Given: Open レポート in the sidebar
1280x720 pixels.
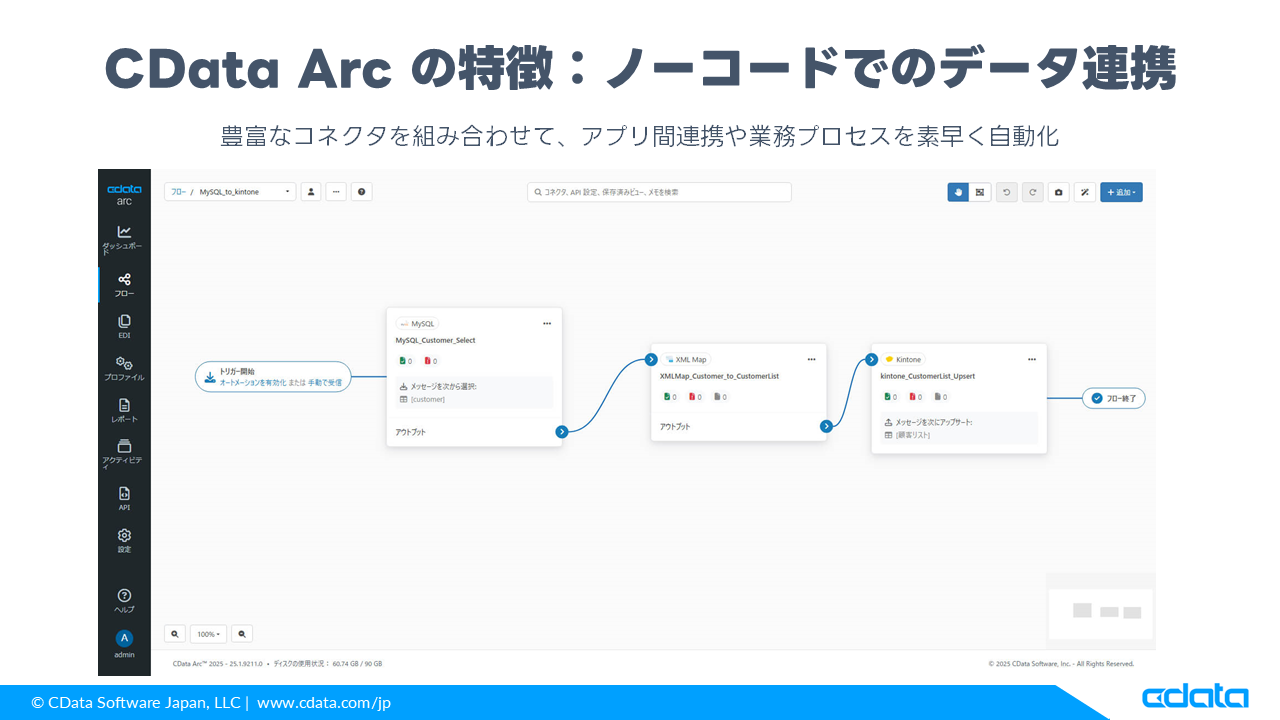Looking at the screenshot, I should [x=124, y=411].
